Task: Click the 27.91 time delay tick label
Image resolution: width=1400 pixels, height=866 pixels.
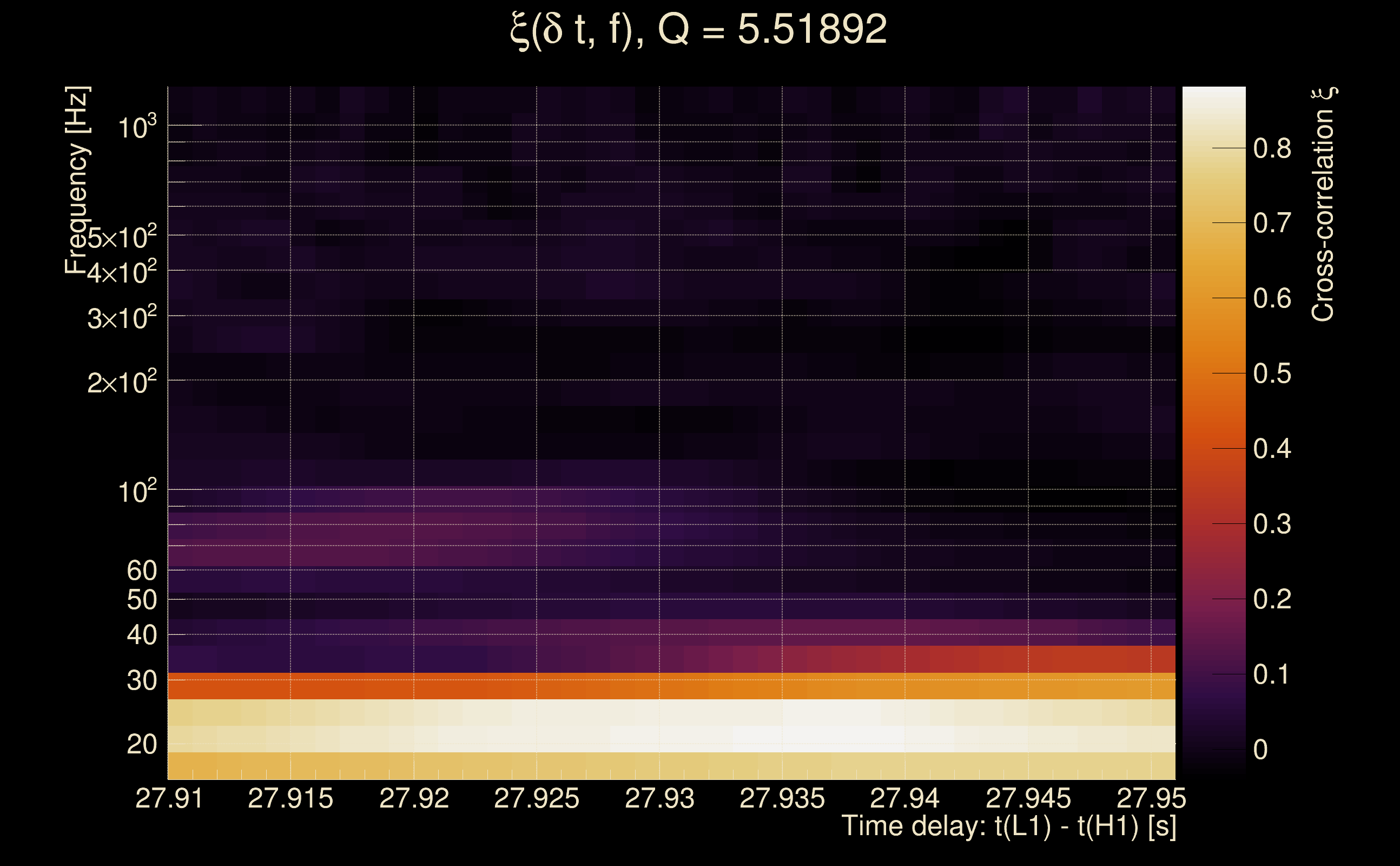Action: click(169, 798)
